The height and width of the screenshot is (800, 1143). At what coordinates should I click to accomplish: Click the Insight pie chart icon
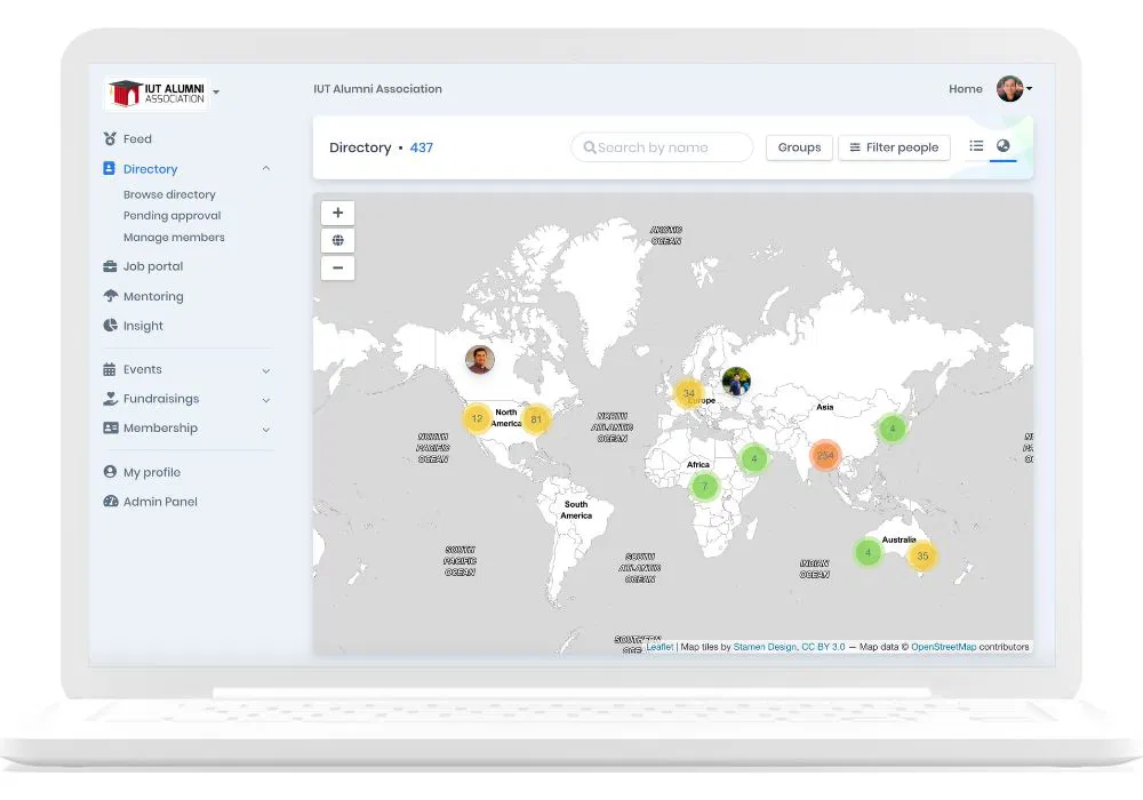[110, 325]
